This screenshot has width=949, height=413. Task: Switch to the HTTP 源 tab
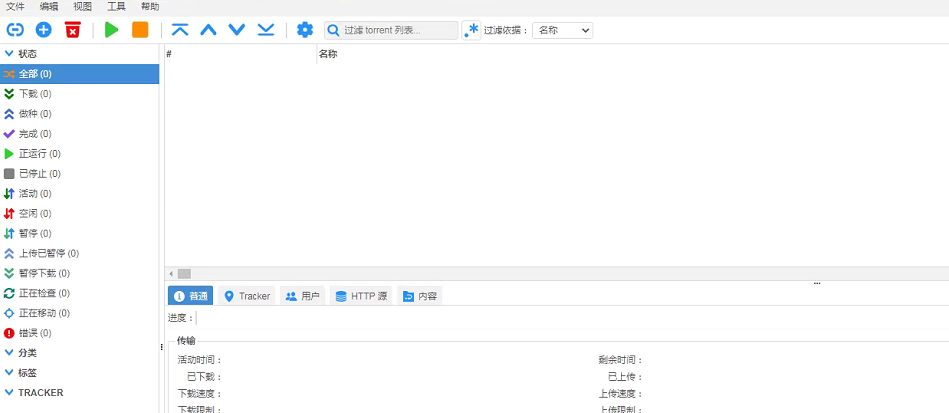click(x=361, y=296)
